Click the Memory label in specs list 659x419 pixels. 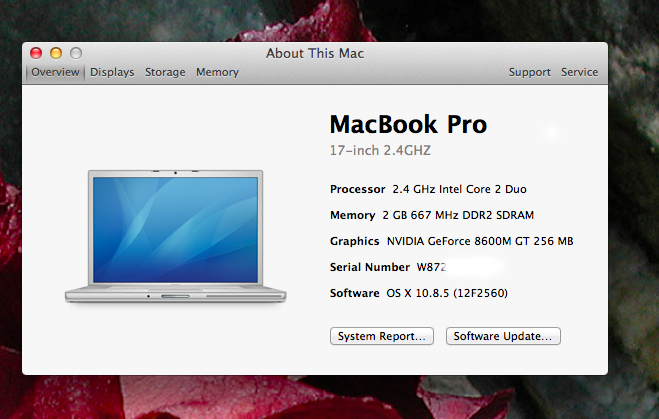click(352, 215)
